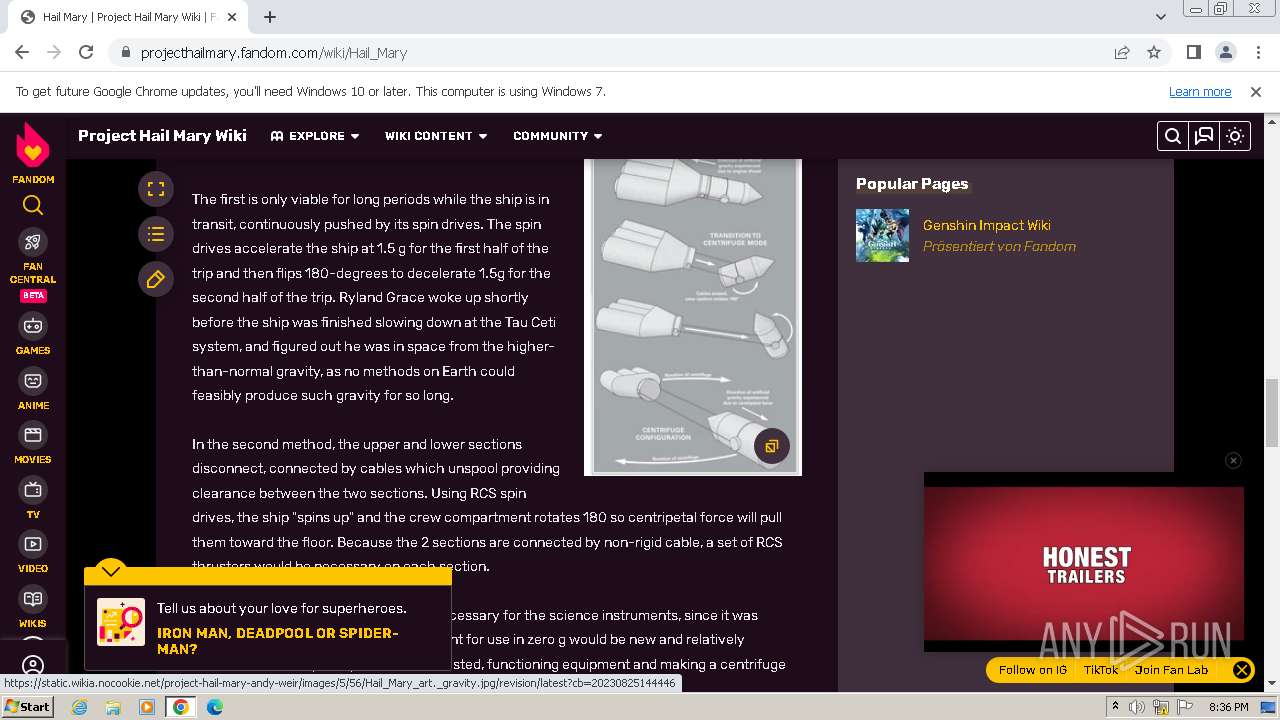The image size is (1280, 720).
Task: Open wiki discussions icon
Action: (x=1204, y=136)
